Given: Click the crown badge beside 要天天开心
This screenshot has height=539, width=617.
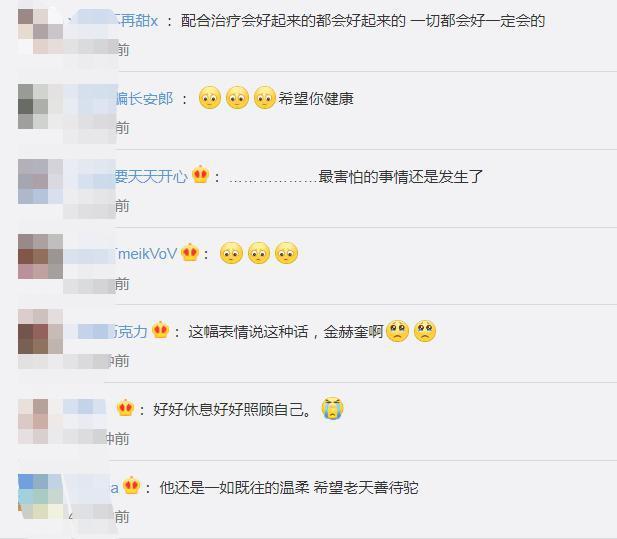Looking at the screenshot, I should (200, 175).
